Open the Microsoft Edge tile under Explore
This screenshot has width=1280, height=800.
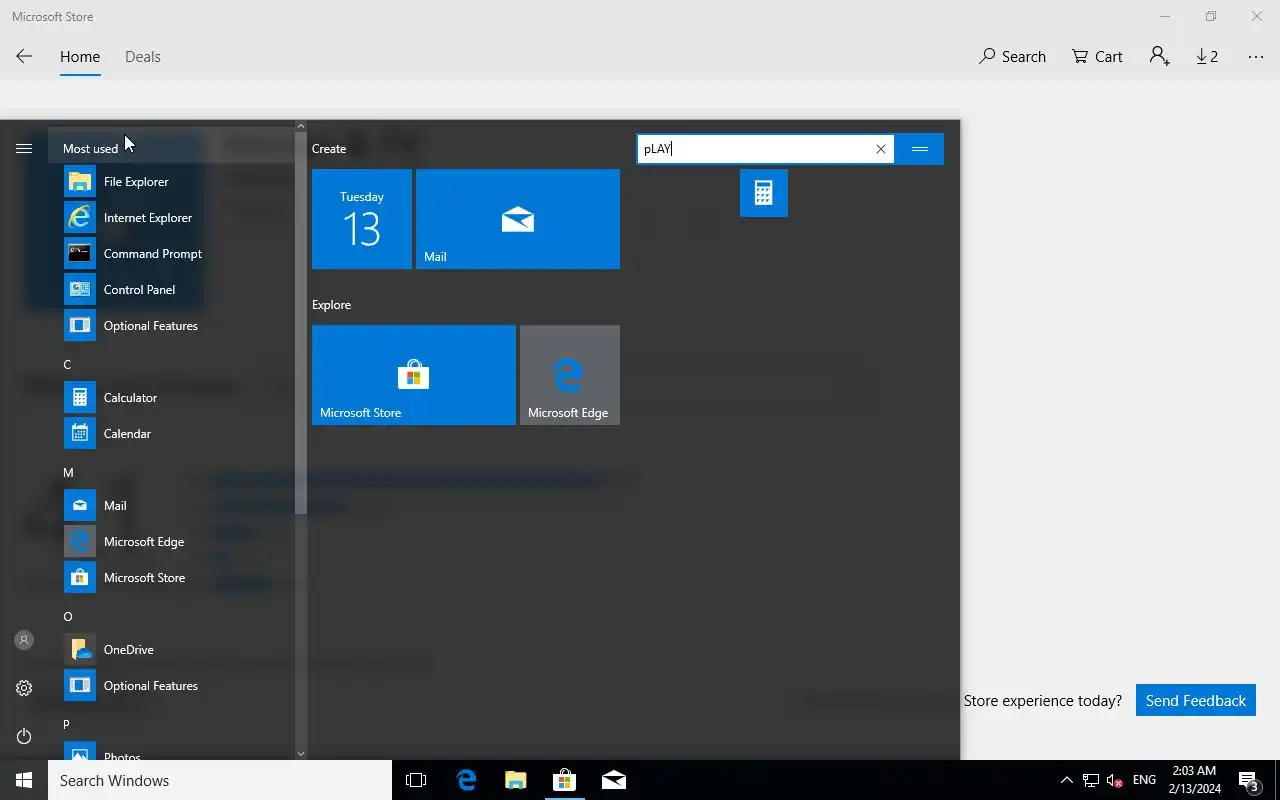(570, 375)
